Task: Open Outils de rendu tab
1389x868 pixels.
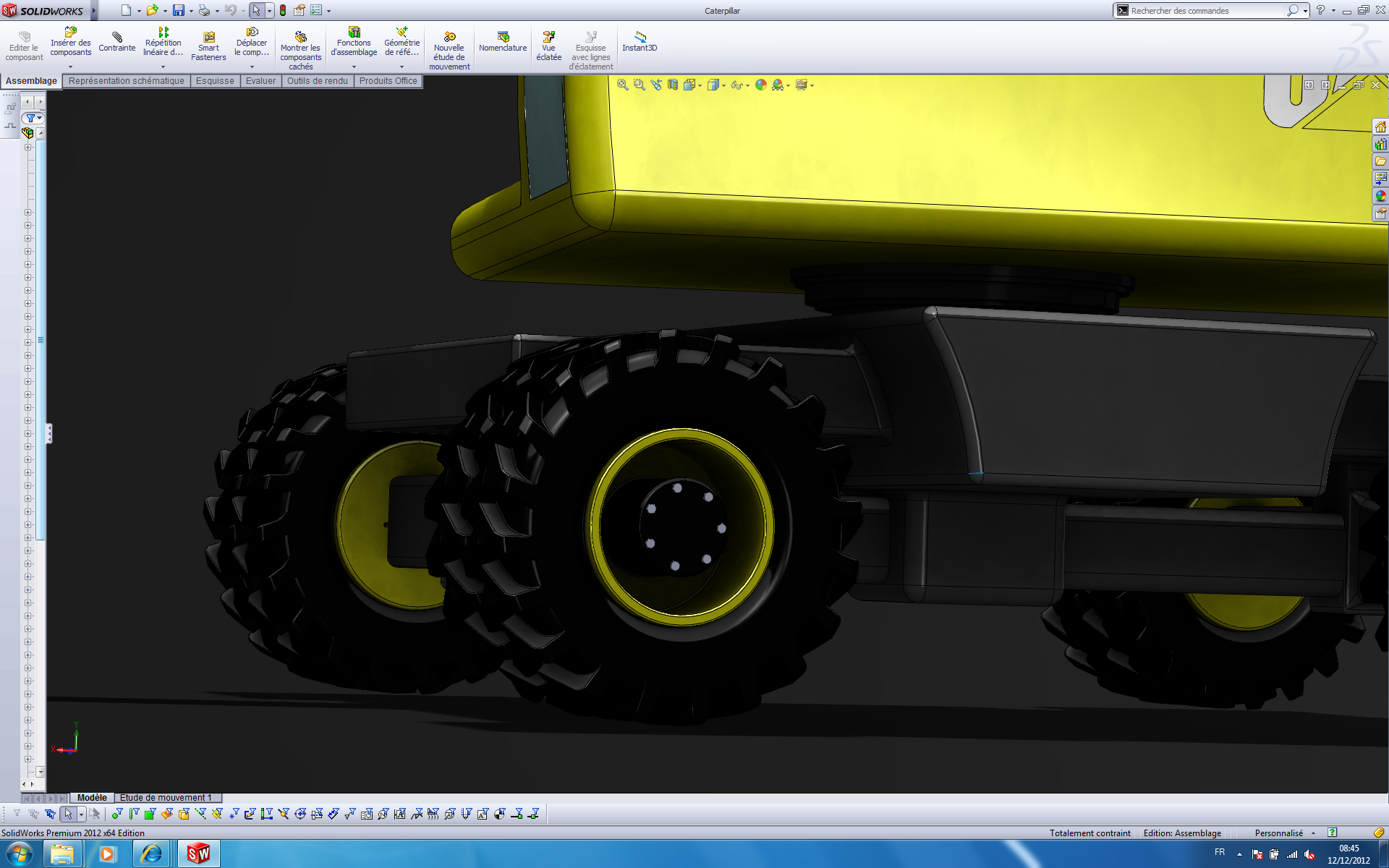Action: point(318,81)
